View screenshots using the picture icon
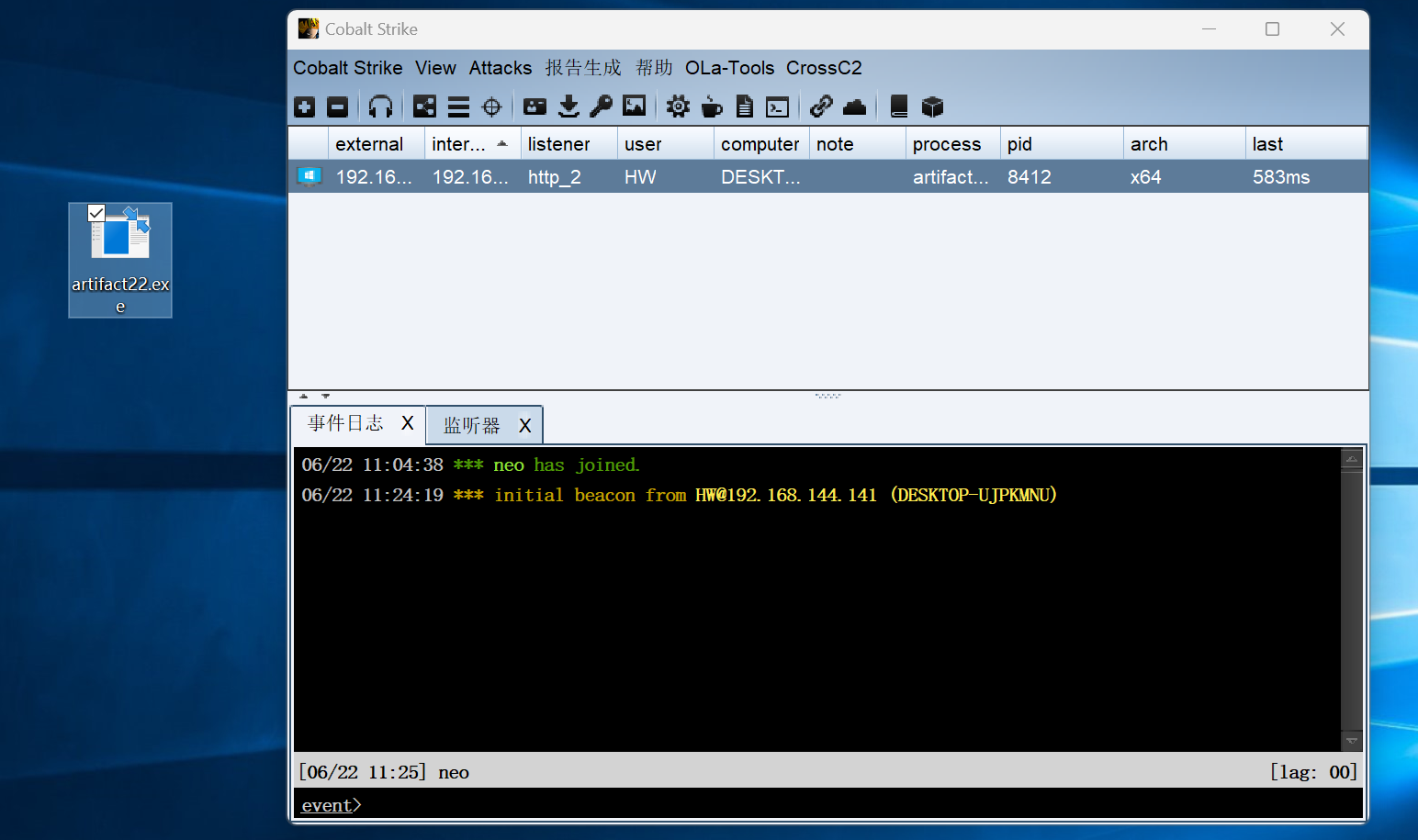 coord(635,107)
